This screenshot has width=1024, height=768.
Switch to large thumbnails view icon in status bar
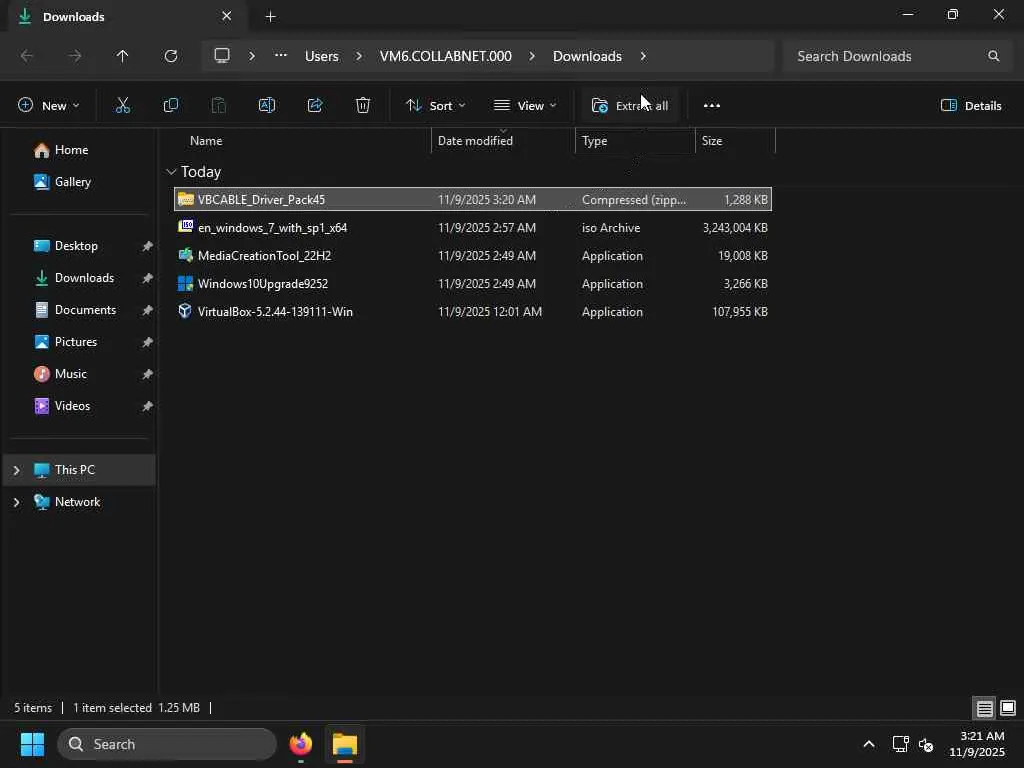(1008, 708)
